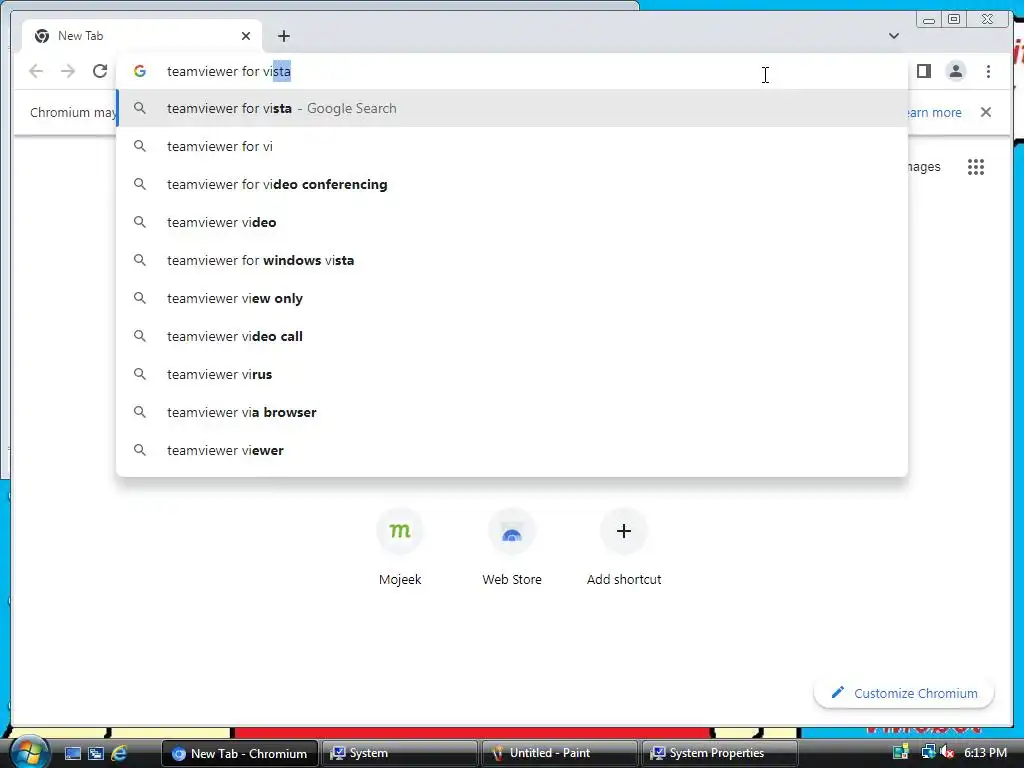
Task: Click the 6:13 PM clock
Action: tap(985, 752)
